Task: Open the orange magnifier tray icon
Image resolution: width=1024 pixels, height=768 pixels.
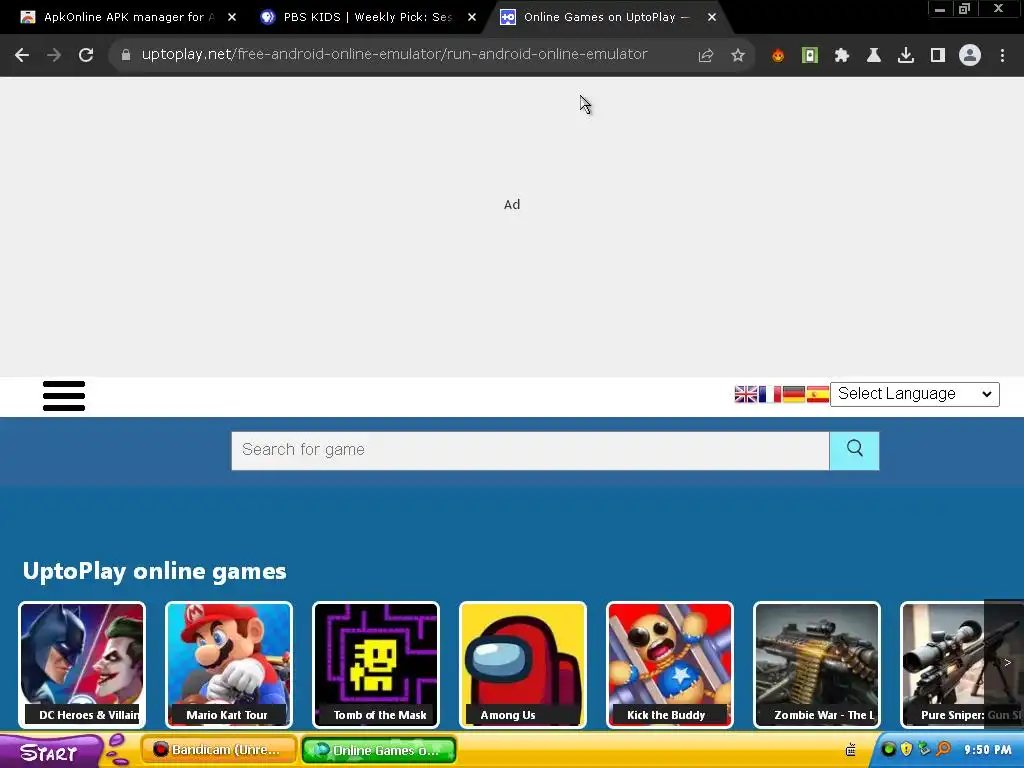Action: (942, 749)
